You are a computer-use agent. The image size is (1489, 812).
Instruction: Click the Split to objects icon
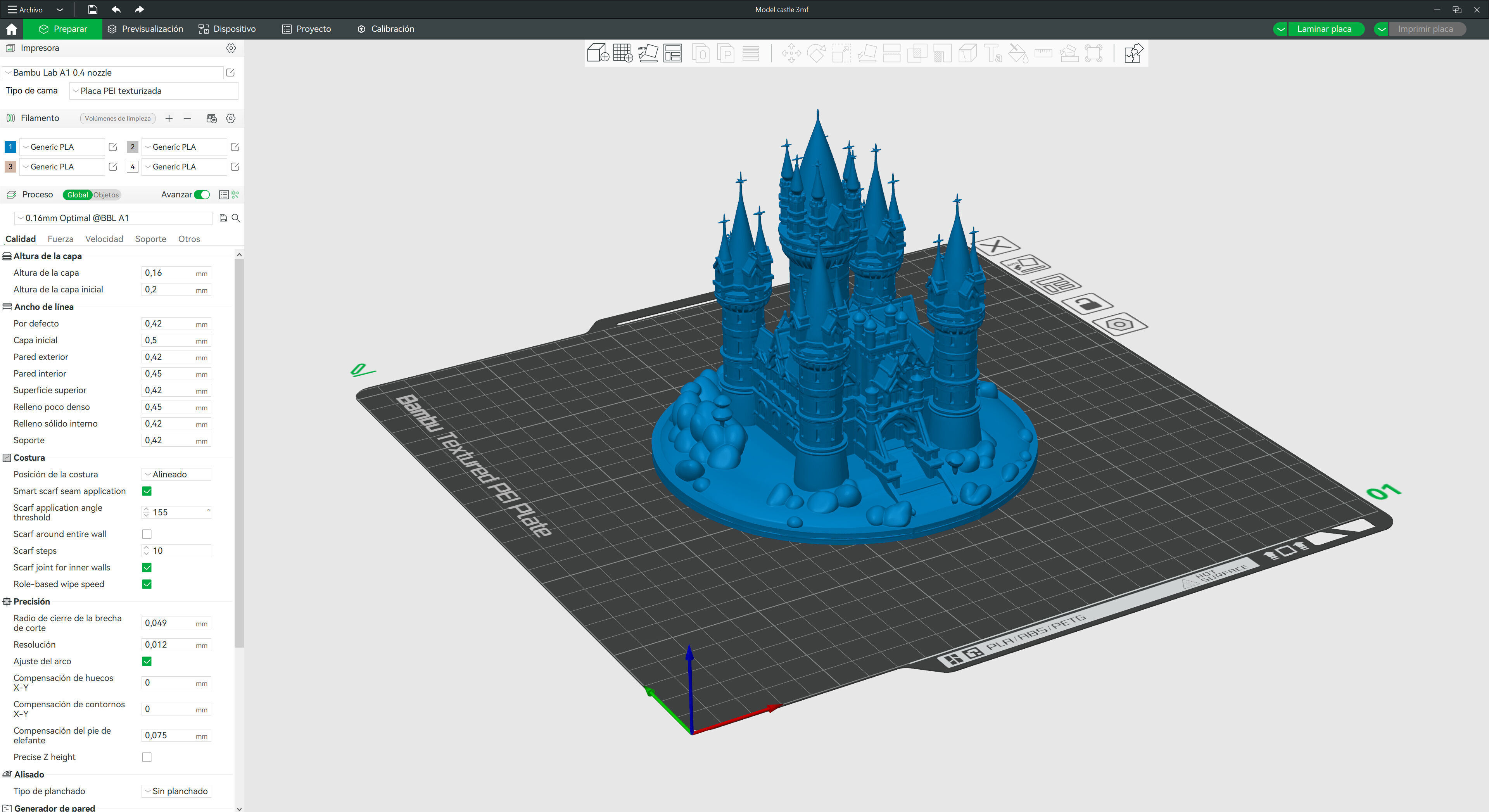tap(701, 53)
